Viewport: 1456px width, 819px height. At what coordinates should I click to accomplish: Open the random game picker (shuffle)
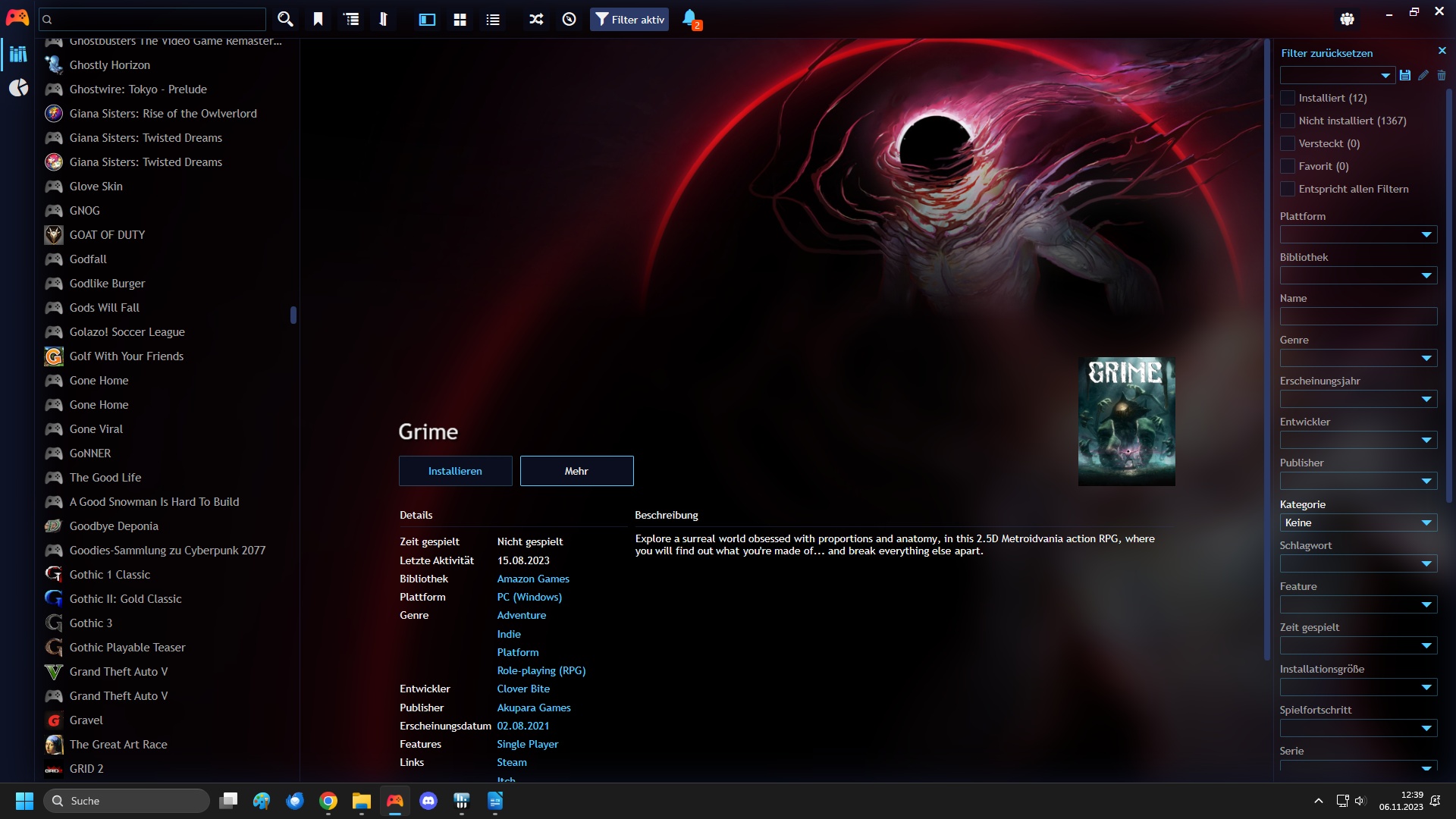[535, 19]
